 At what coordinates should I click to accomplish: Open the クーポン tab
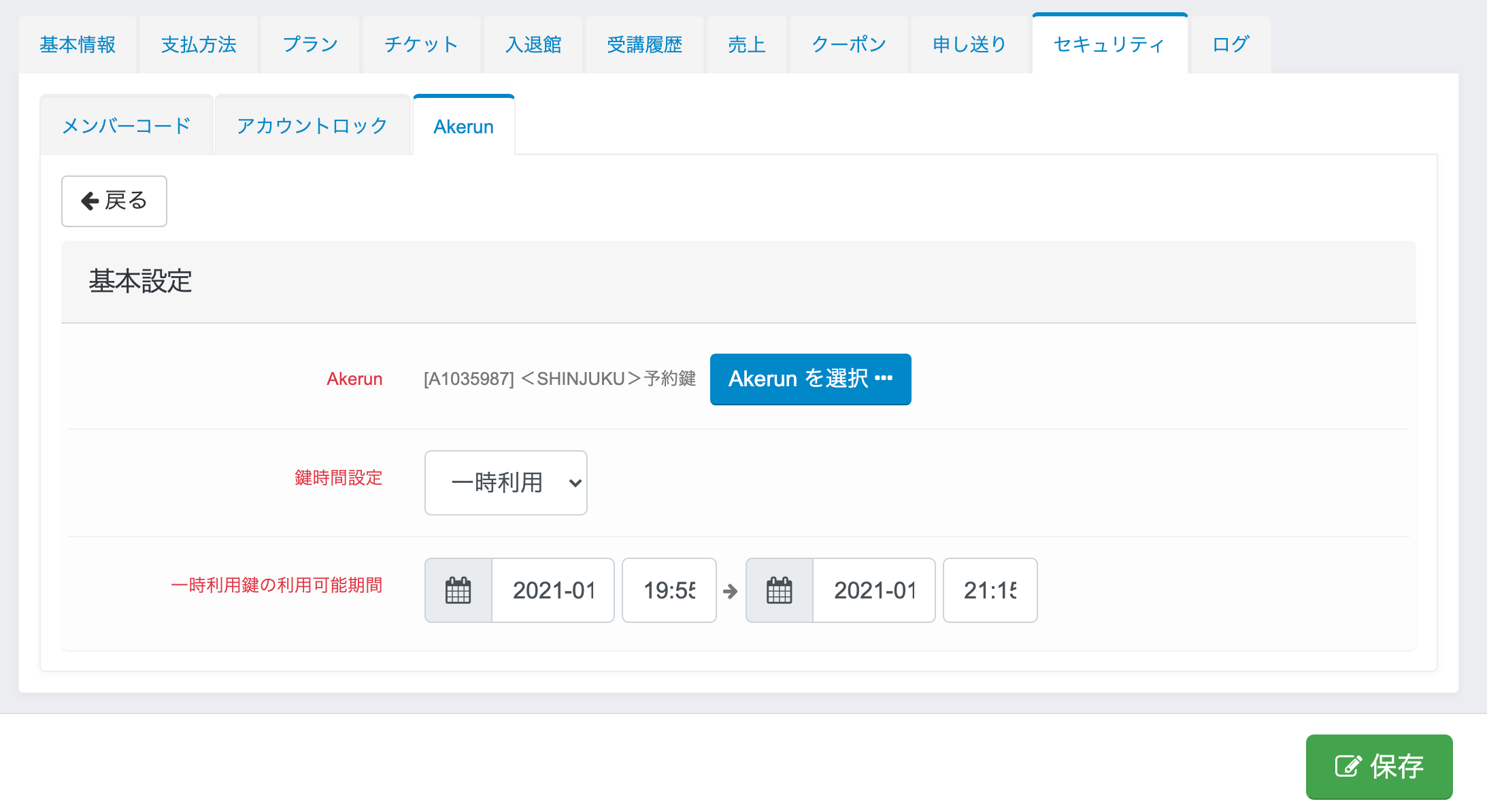pyautogui.click(x=849, y=45)
